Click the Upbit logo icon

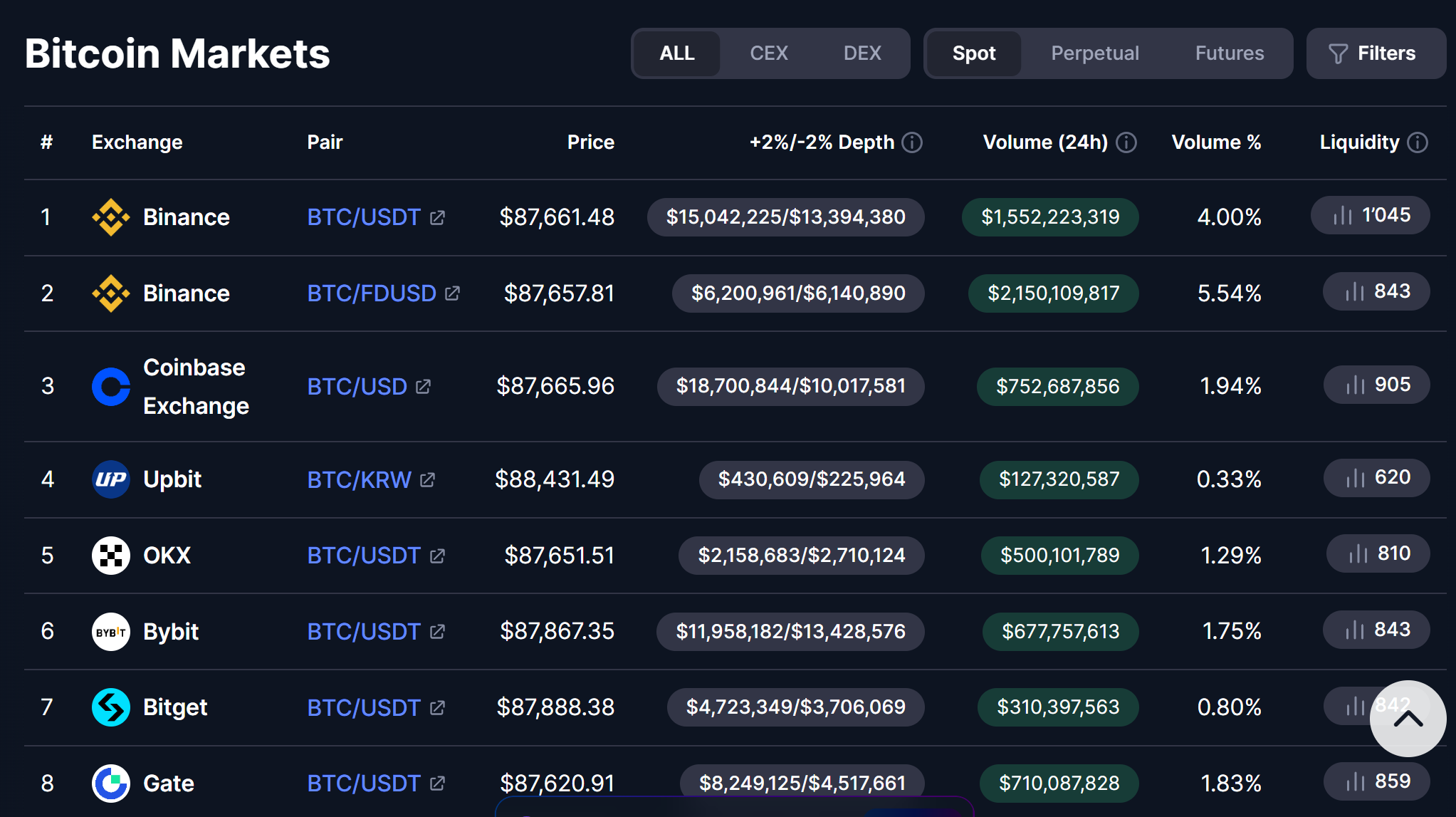pos(110,479)
